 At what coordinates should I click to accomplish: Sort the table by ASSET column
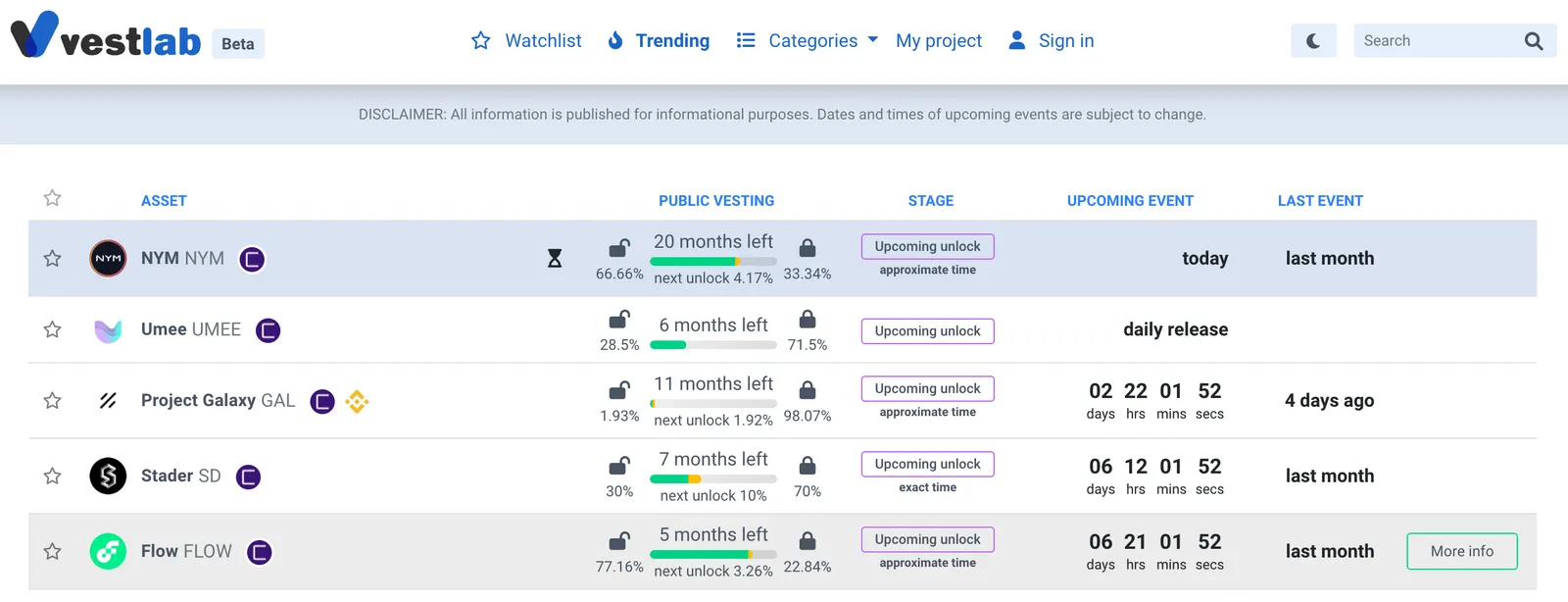[x=164, y=201]
